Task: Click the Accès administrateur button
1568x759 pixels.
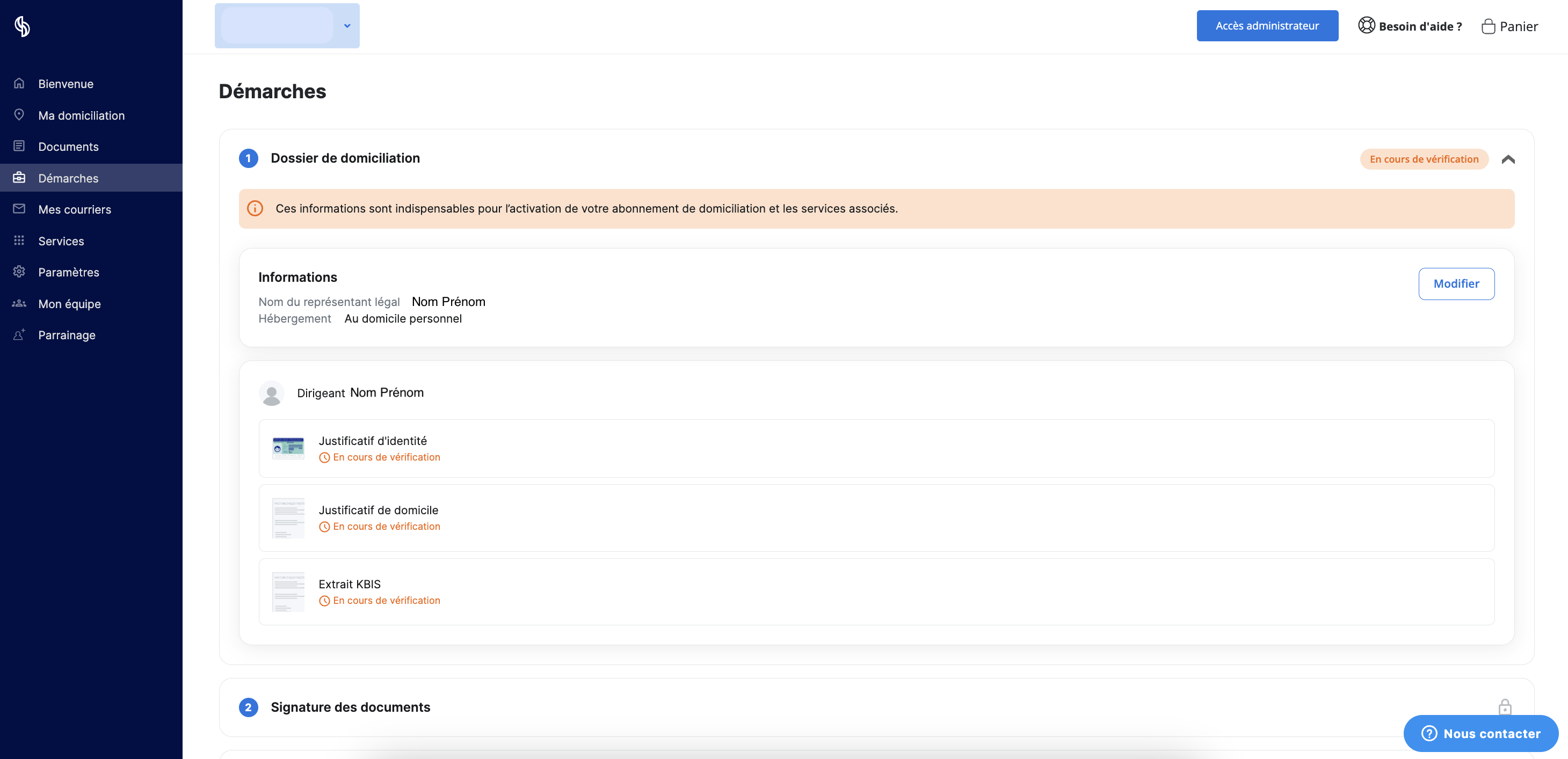Action: point(1267,26)
